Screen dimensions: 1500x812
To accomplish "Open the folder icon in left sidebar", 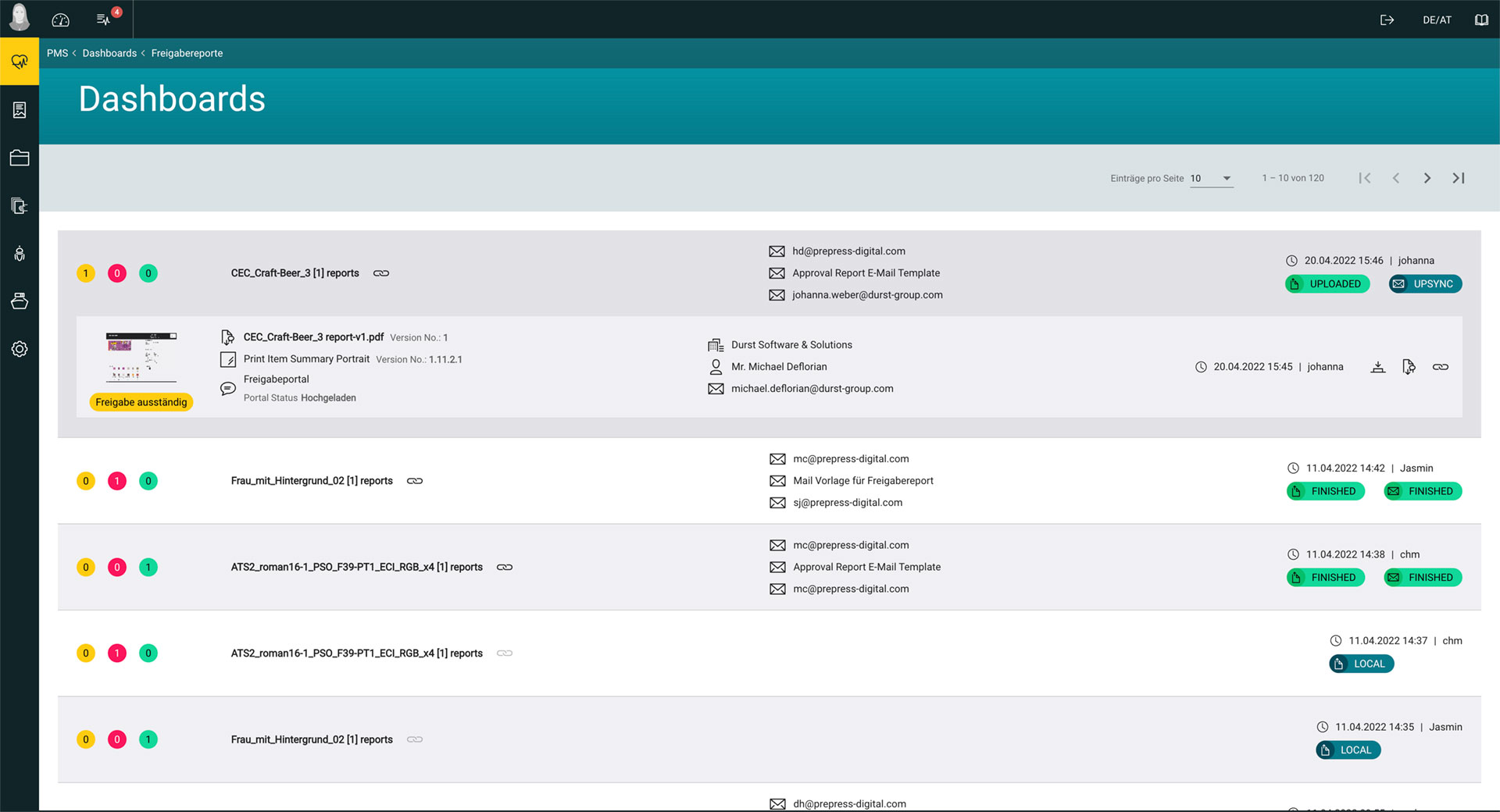I will (x=20, y=158).
